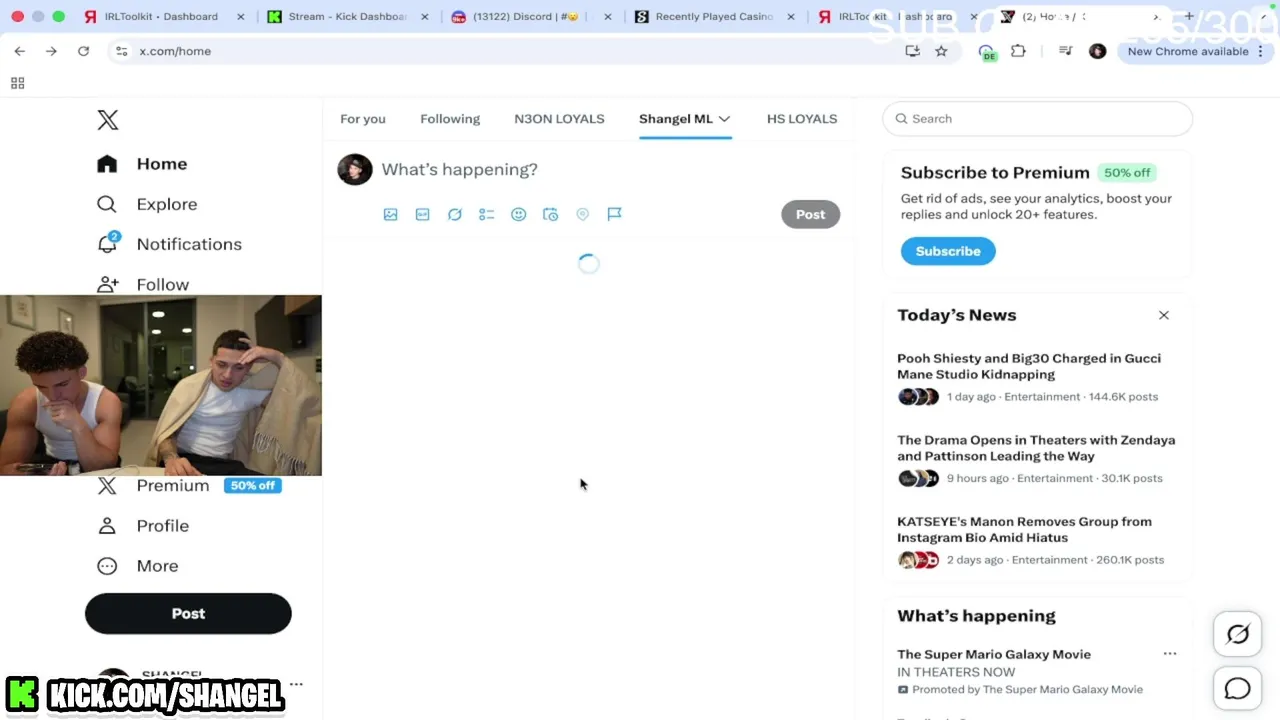Open the Chrome apps grid icon
This screenshot has height=720, width=1280.
coord(17,83)
